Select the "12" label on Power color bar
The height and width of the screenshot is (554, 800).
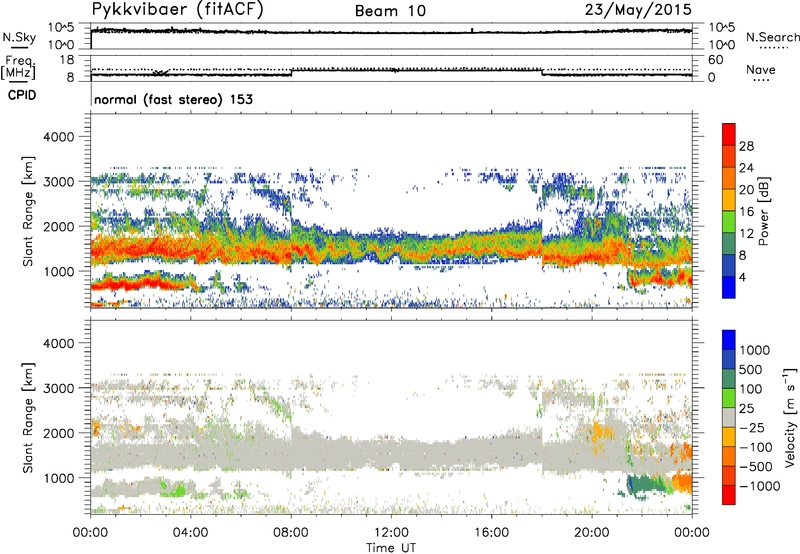tap(746, 234)
